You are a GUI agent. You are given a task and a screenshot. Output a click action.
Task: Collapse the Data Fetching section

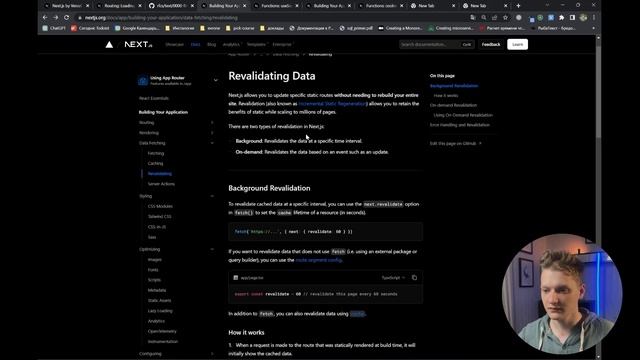[x=212, y=143]
